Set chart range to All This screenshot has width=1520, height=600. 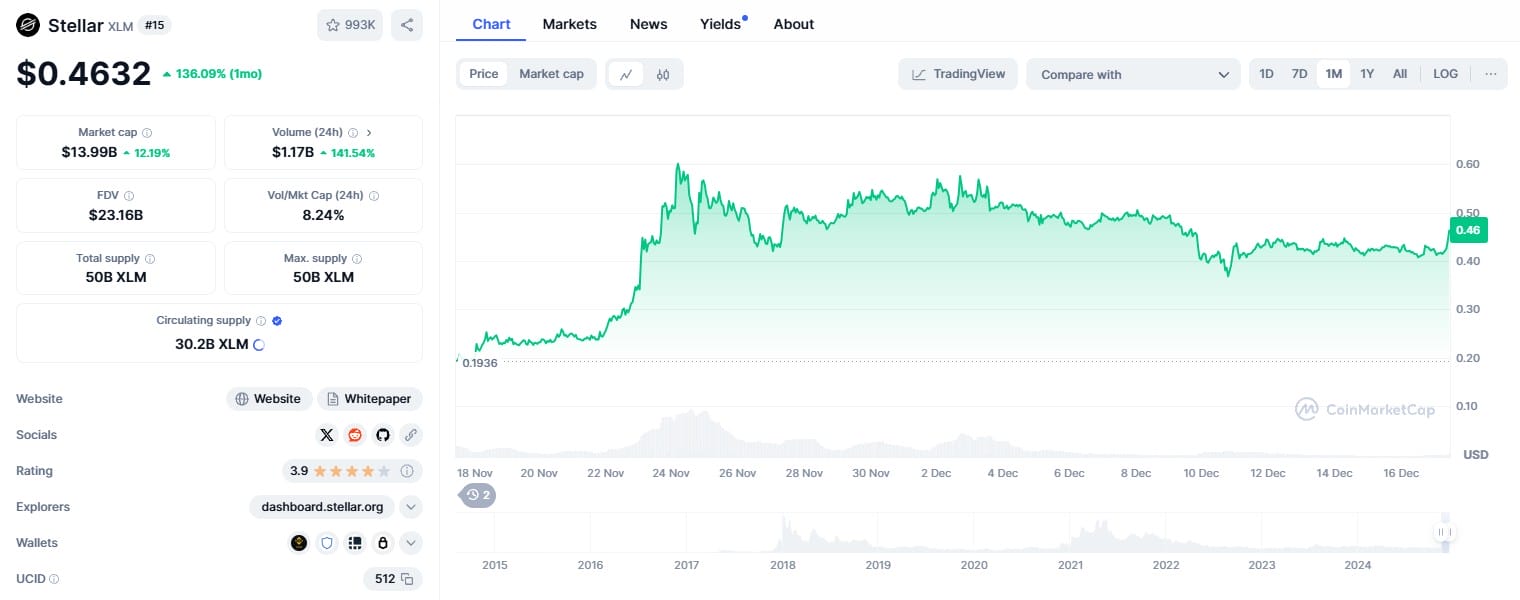click(1400, 74)
